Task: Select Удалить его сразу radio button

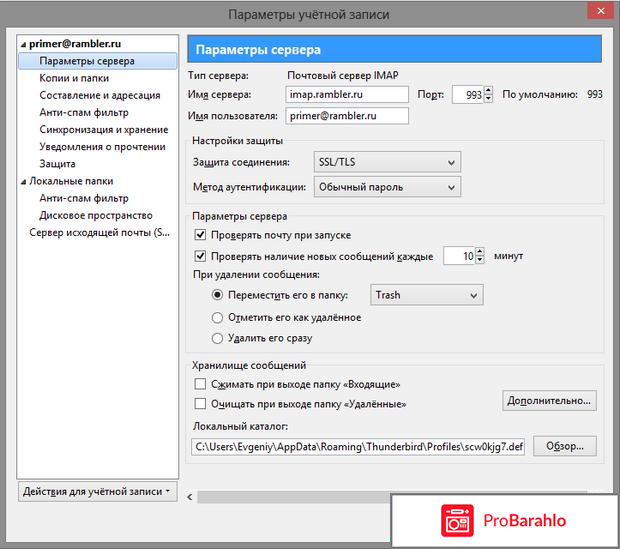Action: (x=219, y=339)
